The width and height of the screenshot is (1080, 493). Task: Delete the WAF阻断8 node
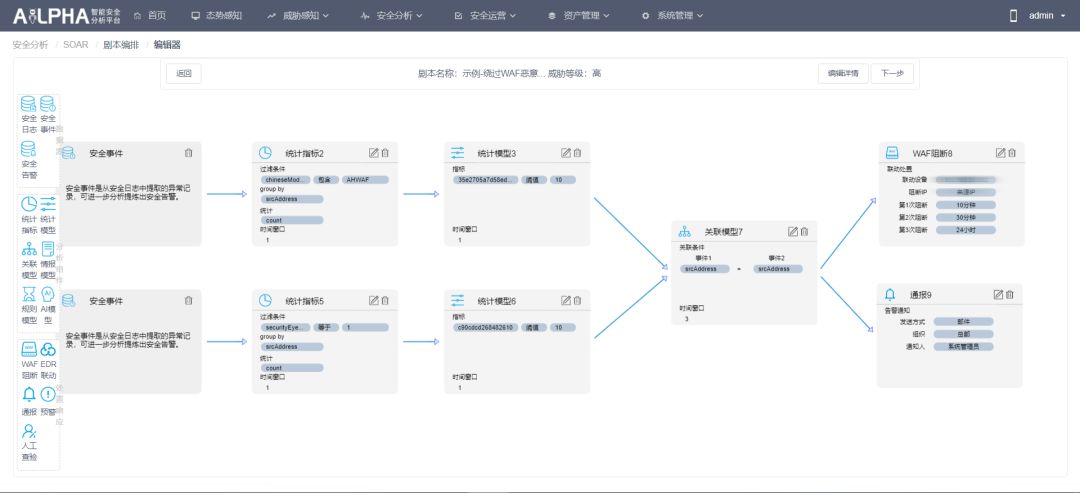(1012, 153)
